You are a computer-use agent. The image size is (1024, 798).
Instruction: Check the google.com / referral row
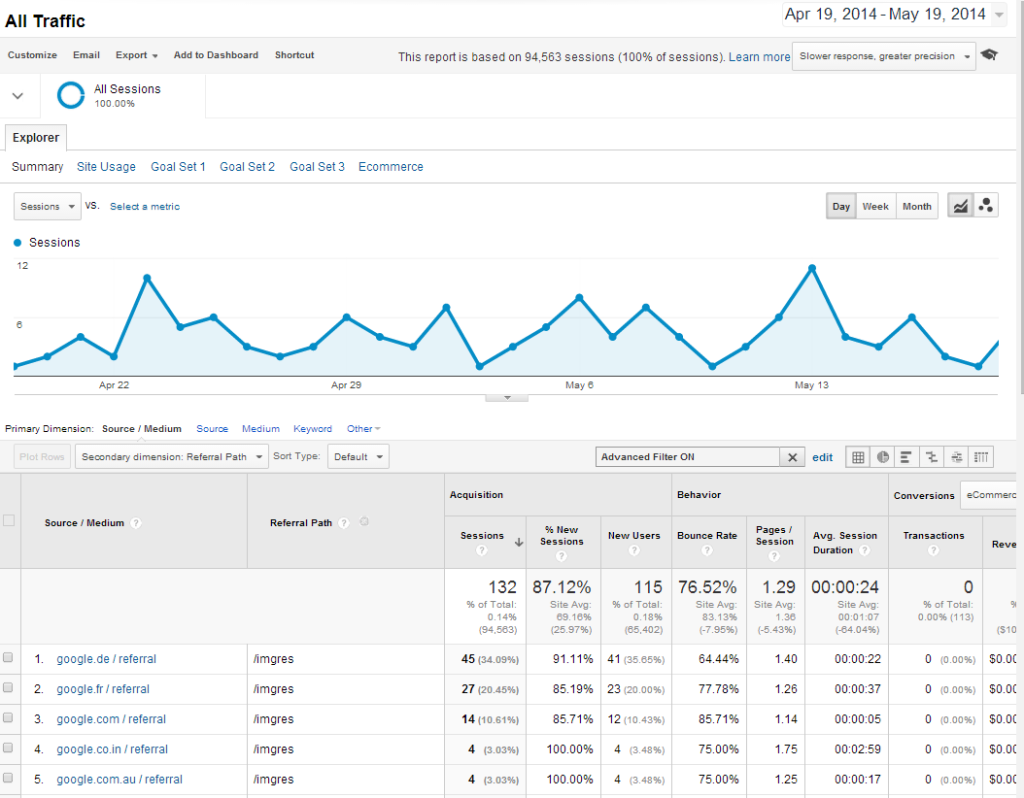[8, 718]
